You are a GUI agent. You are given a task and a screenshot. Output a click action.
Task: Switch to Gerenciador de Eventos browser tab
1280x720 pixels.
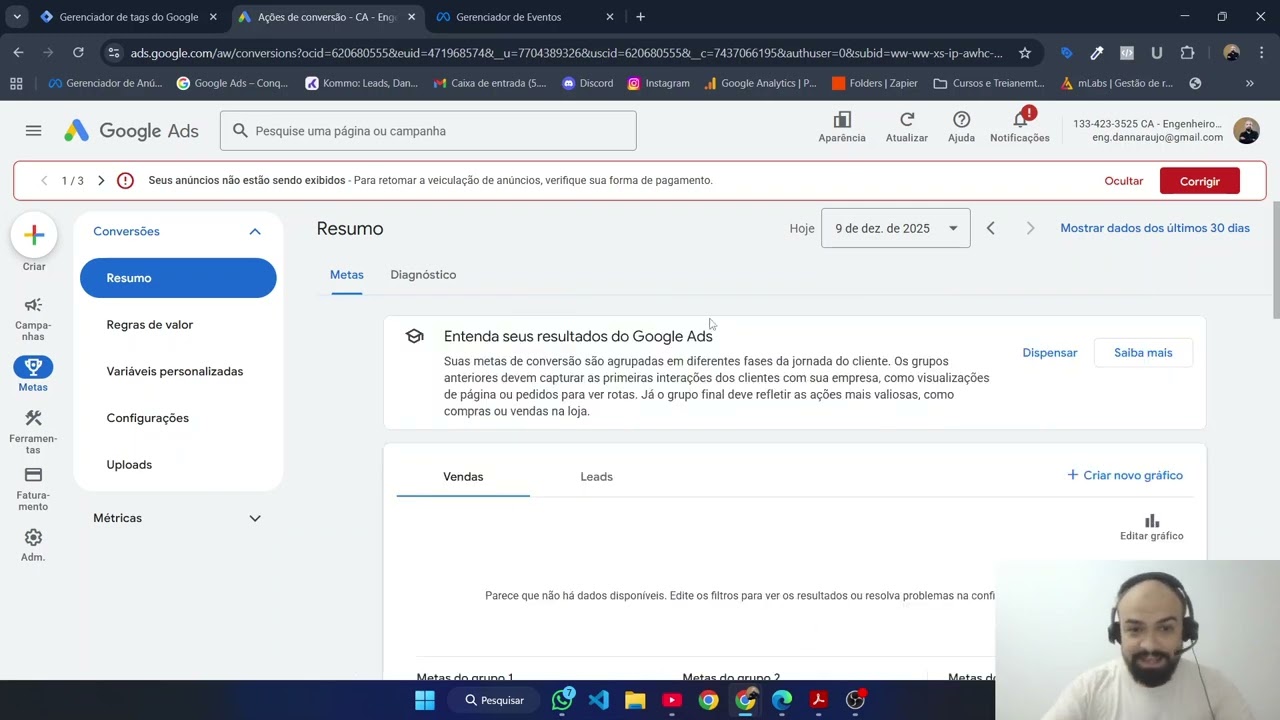point(523,17)
